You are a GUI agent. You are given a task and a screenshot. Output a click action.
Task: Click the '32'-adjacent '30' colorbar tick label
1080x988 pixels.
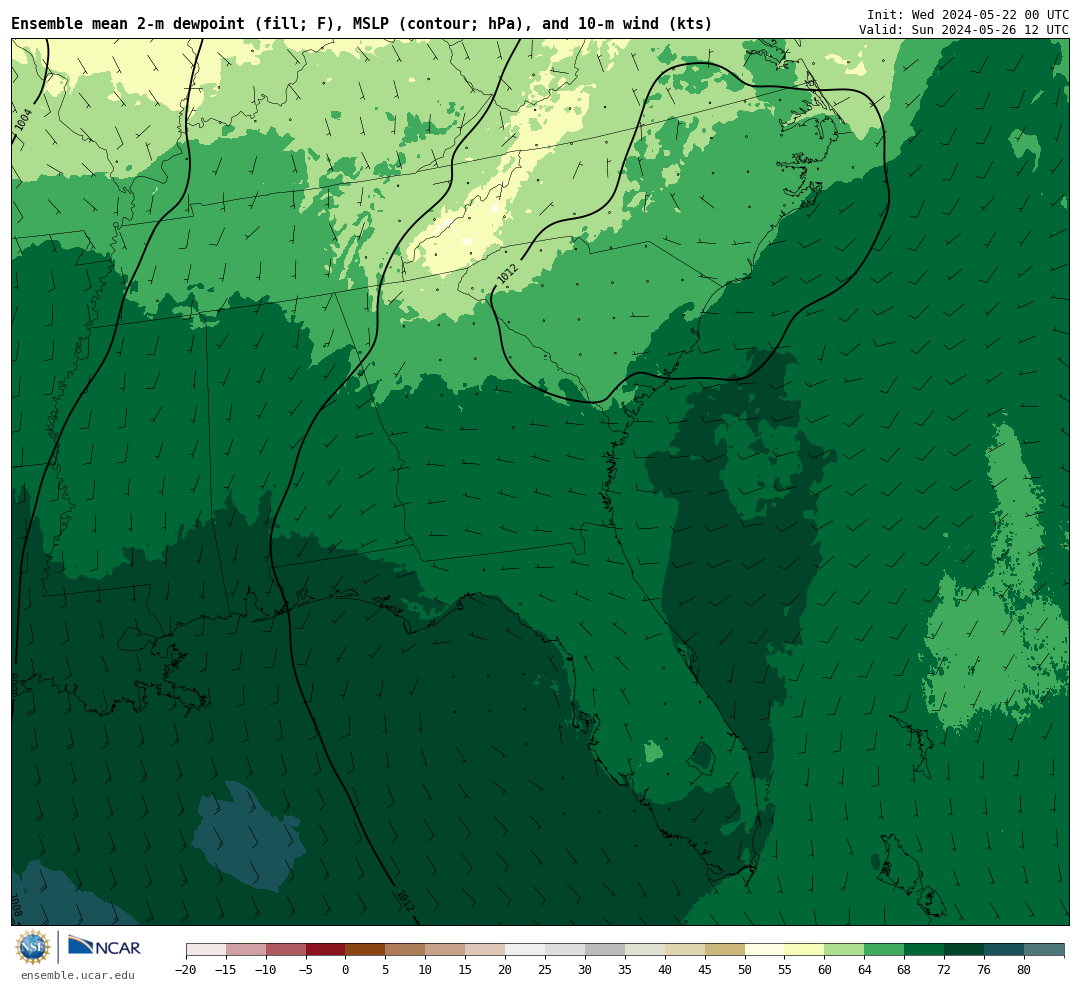tap(585, 969)
